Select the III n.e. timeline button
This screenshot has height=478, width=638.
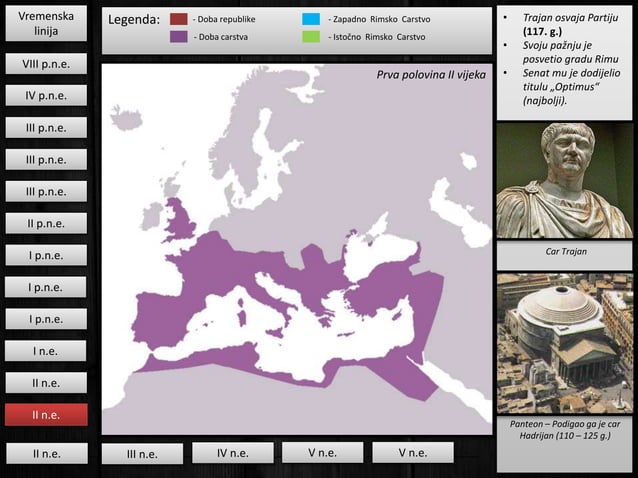[142, 454]
